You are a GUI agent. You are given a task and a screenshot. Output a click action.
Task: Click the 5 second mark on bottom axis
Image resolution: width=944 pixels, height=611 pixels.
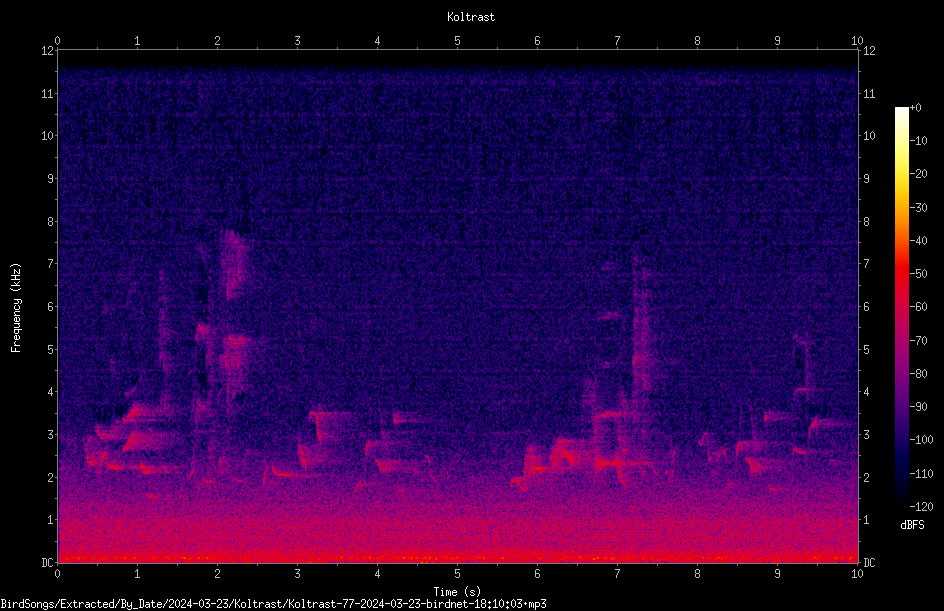click(x=457, y=574)
